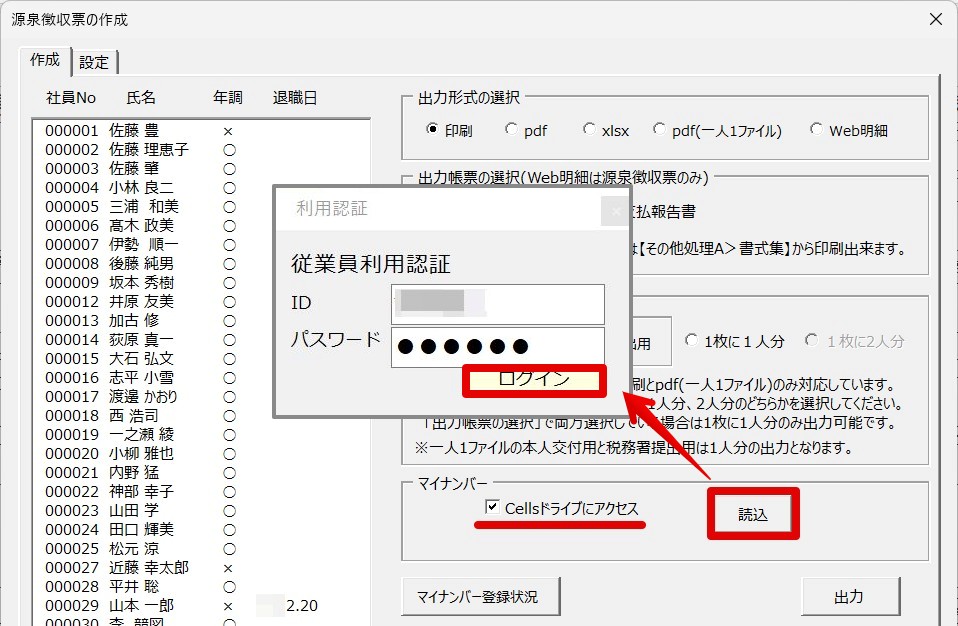Close the 源泉徴収票の作成 window
Screen dimensions: 958x626
(x=936, y=20)
